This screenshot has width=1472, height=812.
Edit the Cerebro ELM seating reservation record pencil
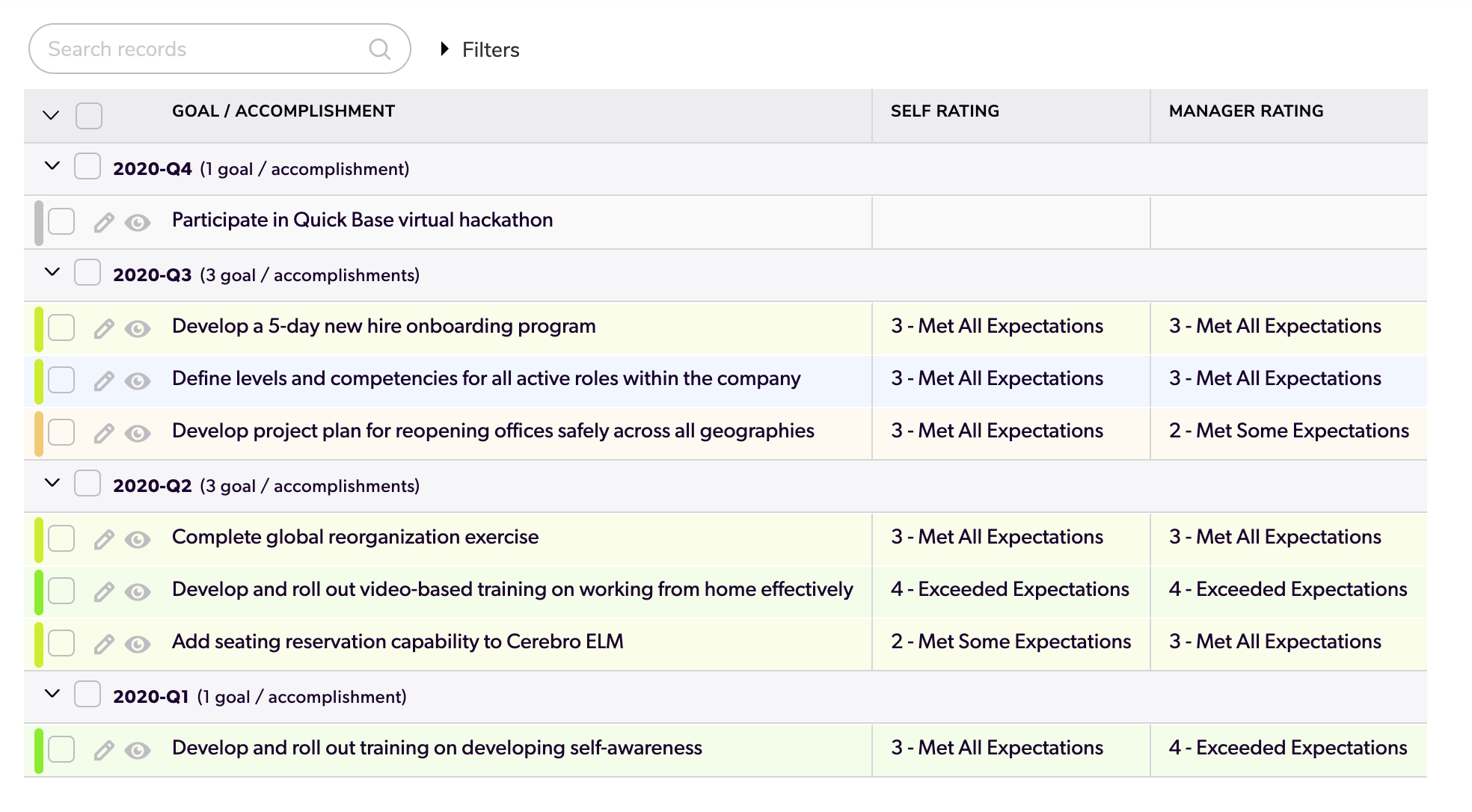tap(104, 645)
